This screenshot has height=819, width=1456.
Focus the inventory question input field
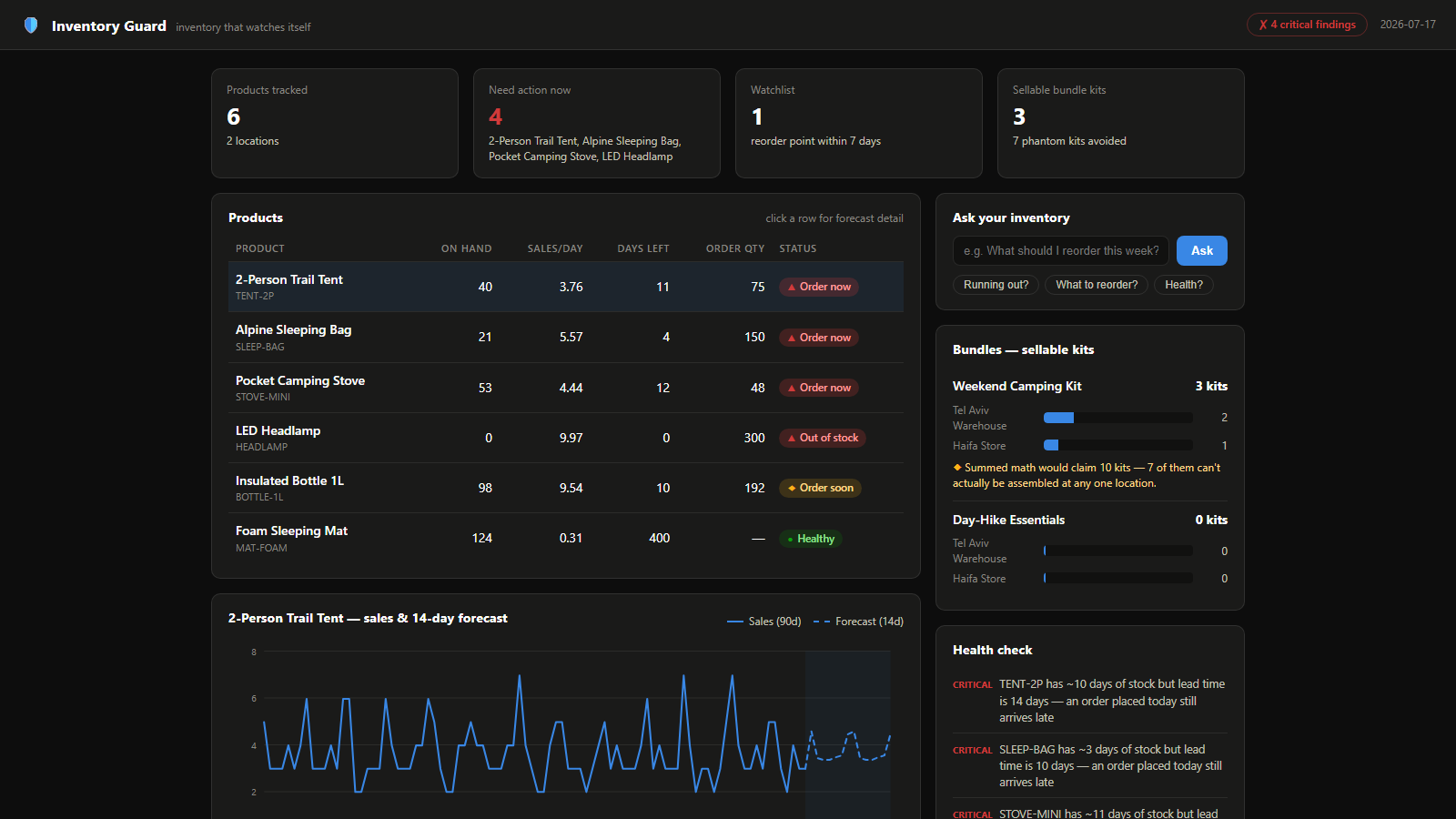1060,250
